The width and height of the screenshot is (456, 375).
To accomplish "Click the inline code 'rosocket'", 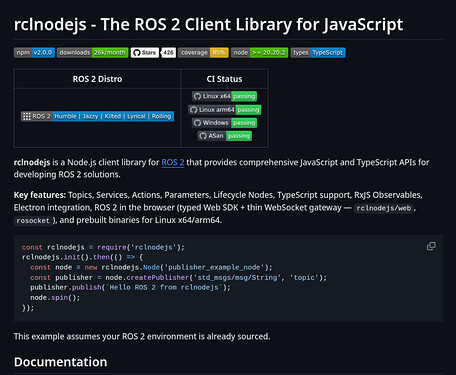I will [33, 221].
